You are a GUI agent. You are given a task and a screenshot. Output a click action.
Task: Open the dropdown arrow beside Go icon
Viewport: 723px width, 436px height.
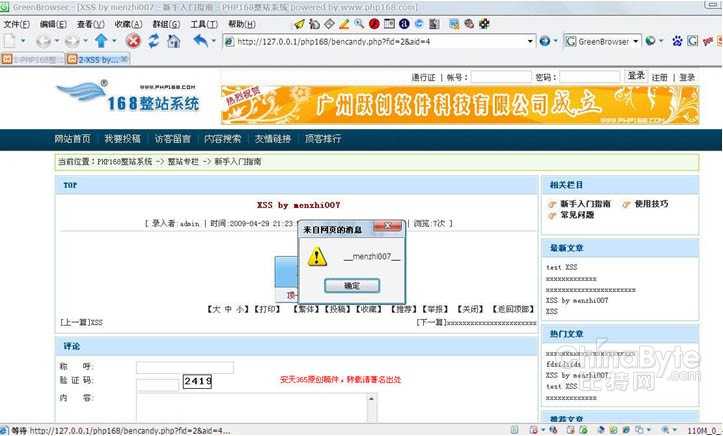point(556,41)
